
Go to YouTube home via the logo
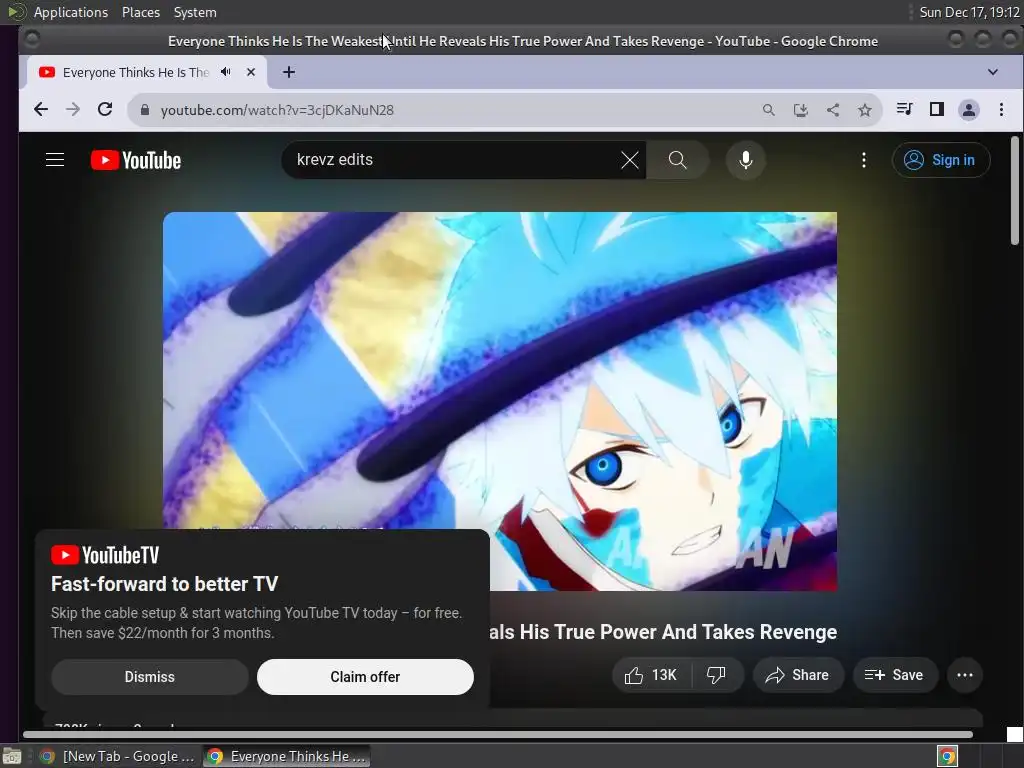(136, 160)
